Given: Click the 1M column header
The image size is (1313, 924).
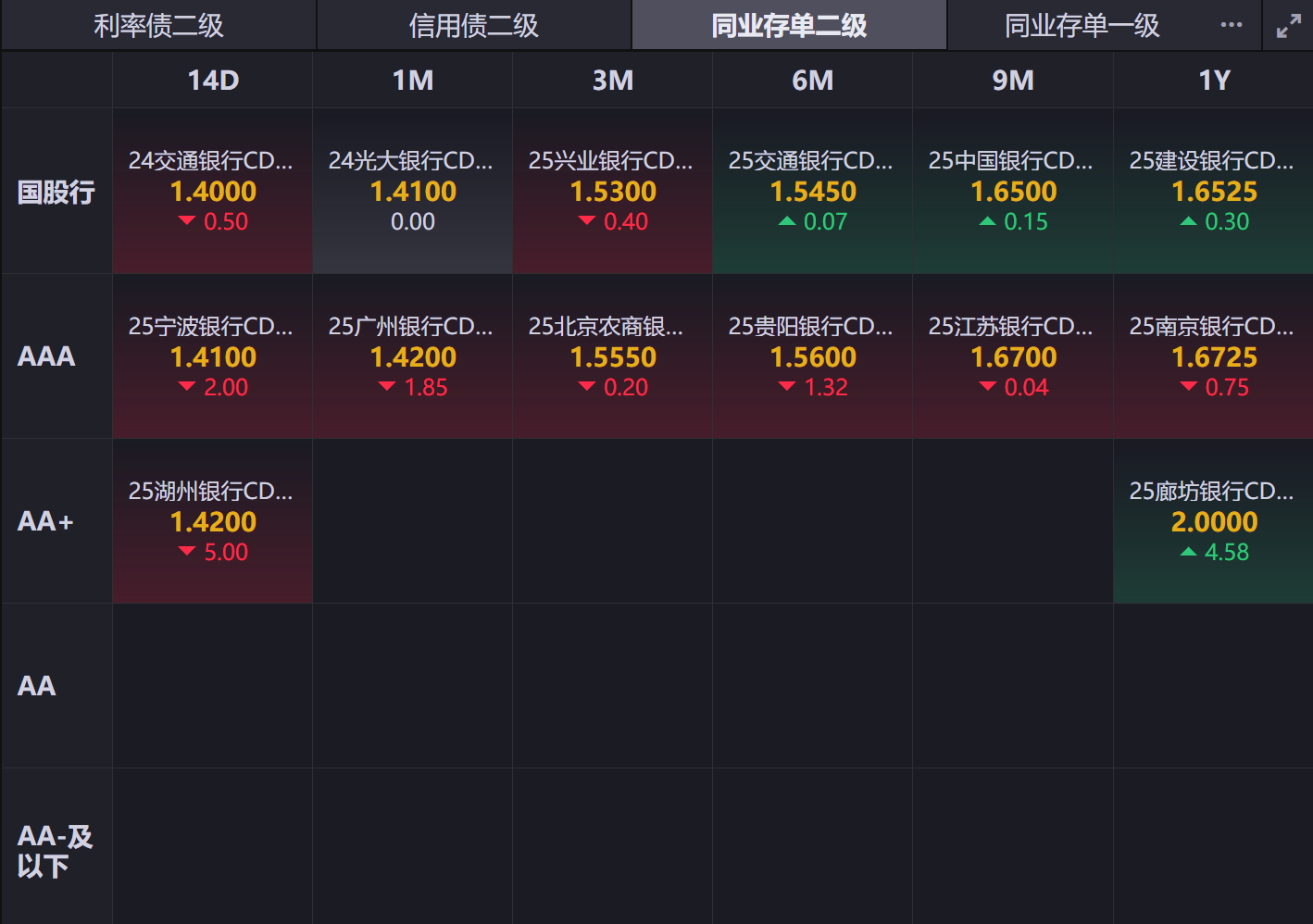Looking at the screenshot, I should click(x=413, y=81).
